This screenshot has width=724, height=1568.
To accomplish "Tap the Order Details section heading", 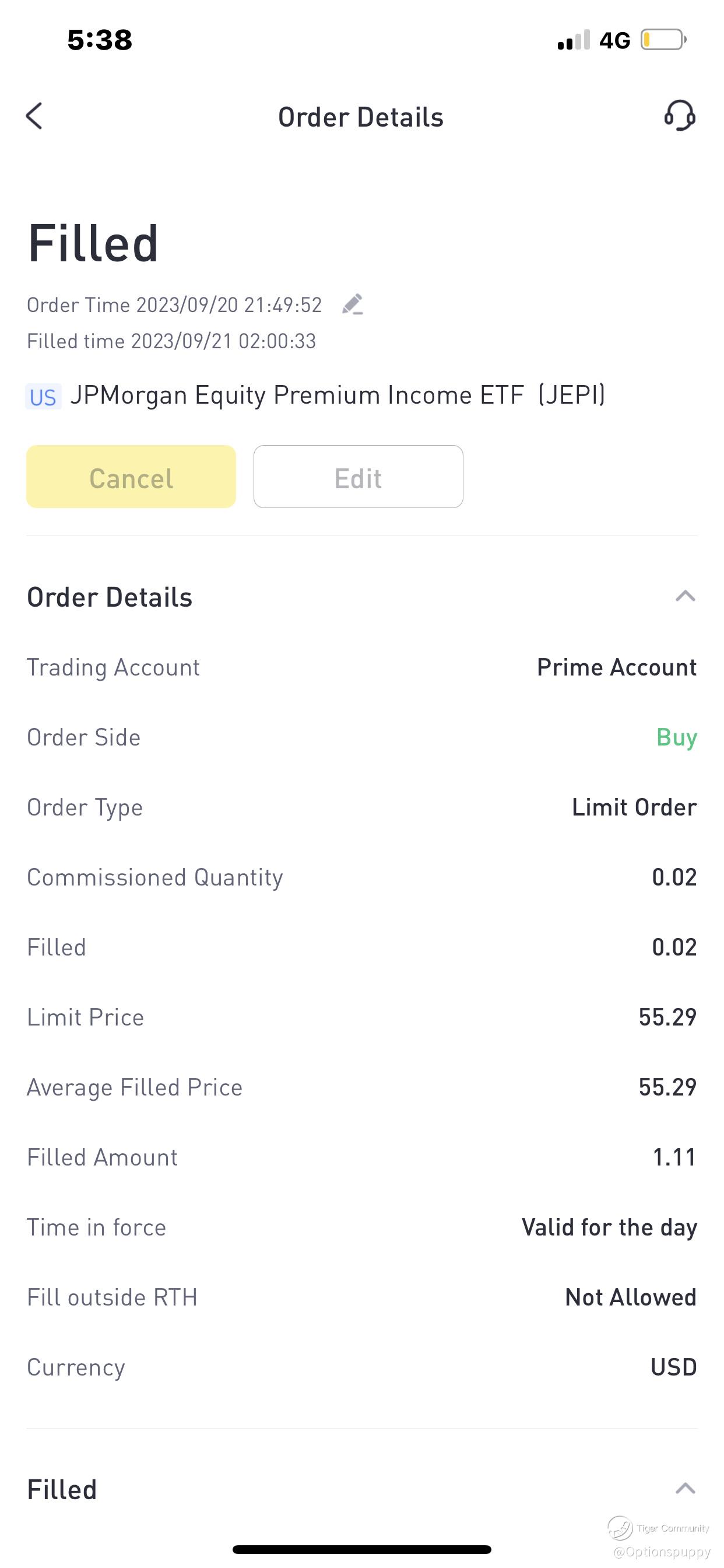I will click(110, 597).
